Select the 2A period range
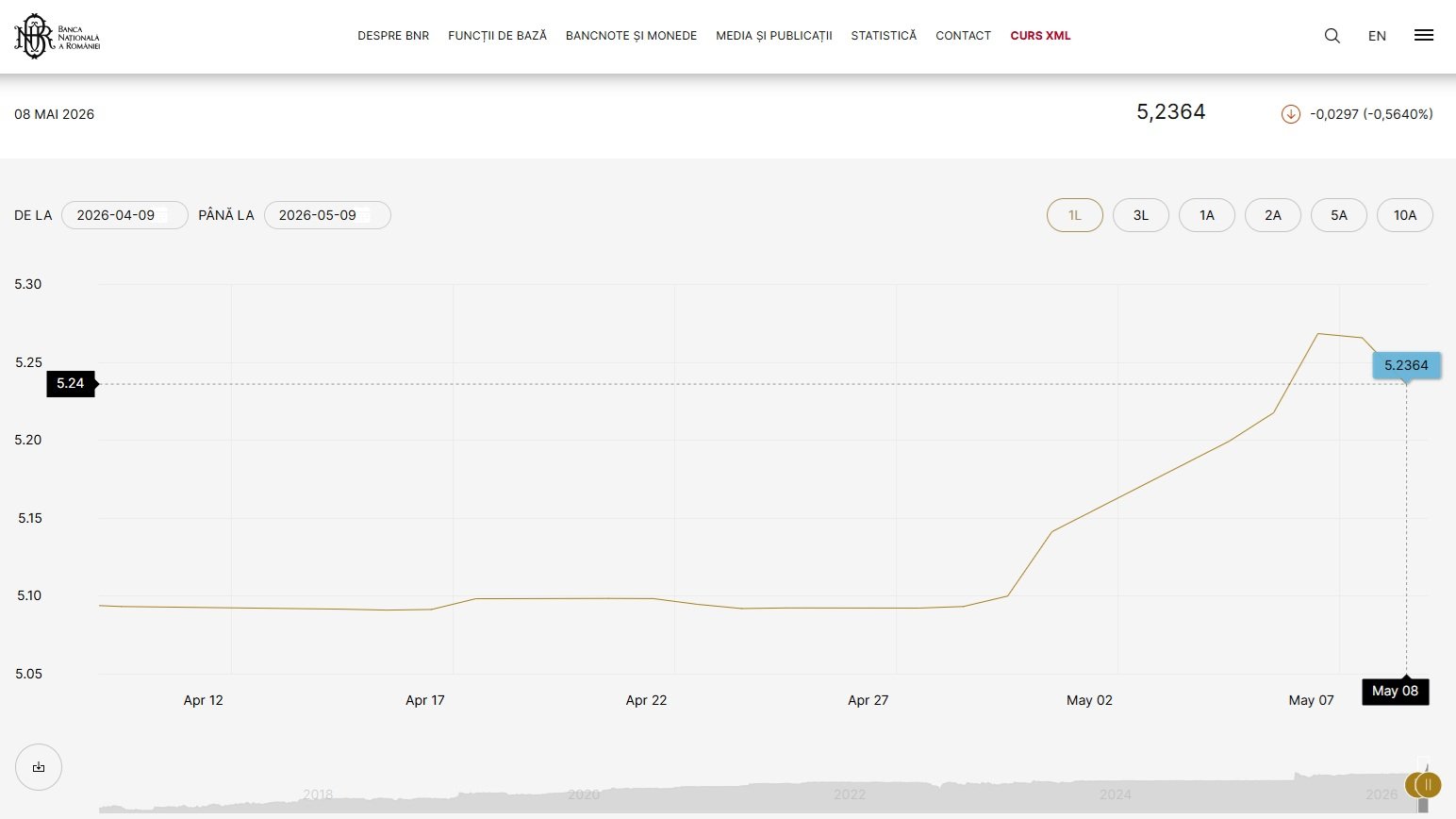This screenshot has height=819, width=1456. click(1272, 215)
